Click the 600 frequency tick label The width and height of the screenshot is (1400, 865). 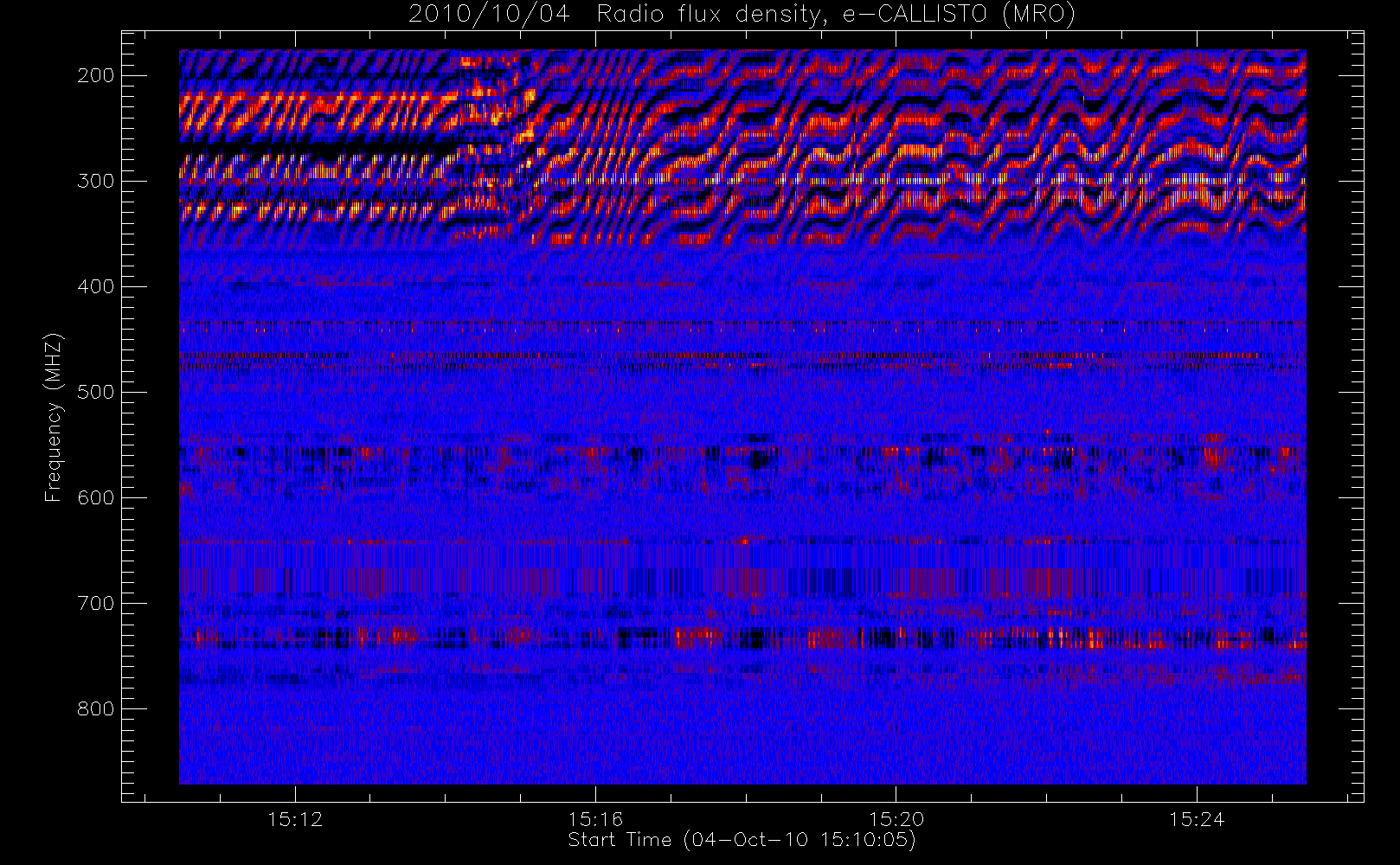coord(96,497)
